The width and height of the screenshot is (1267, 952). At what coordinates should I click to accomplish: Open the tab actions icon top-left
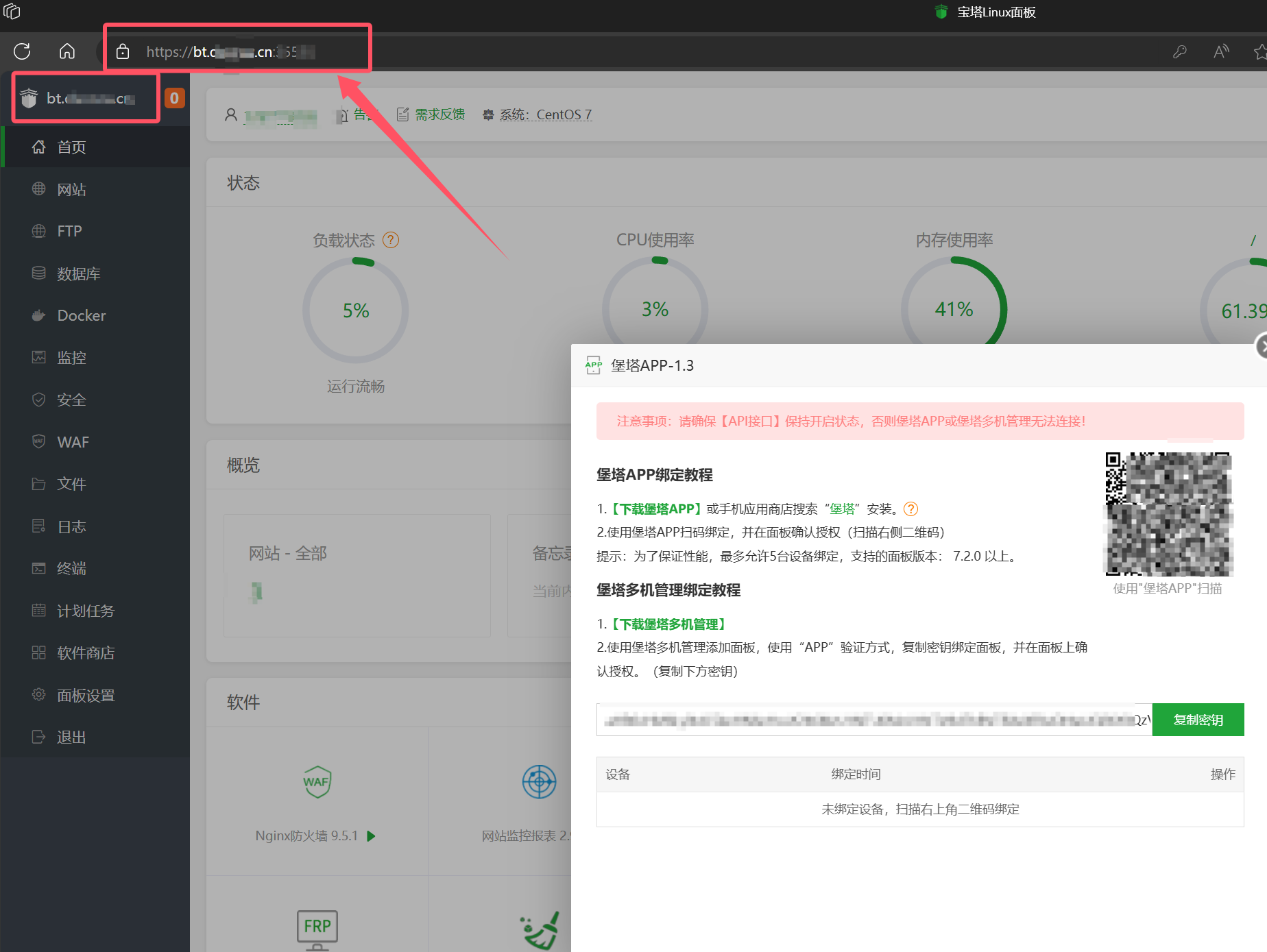pyautogui.click(x=12, y=12)
